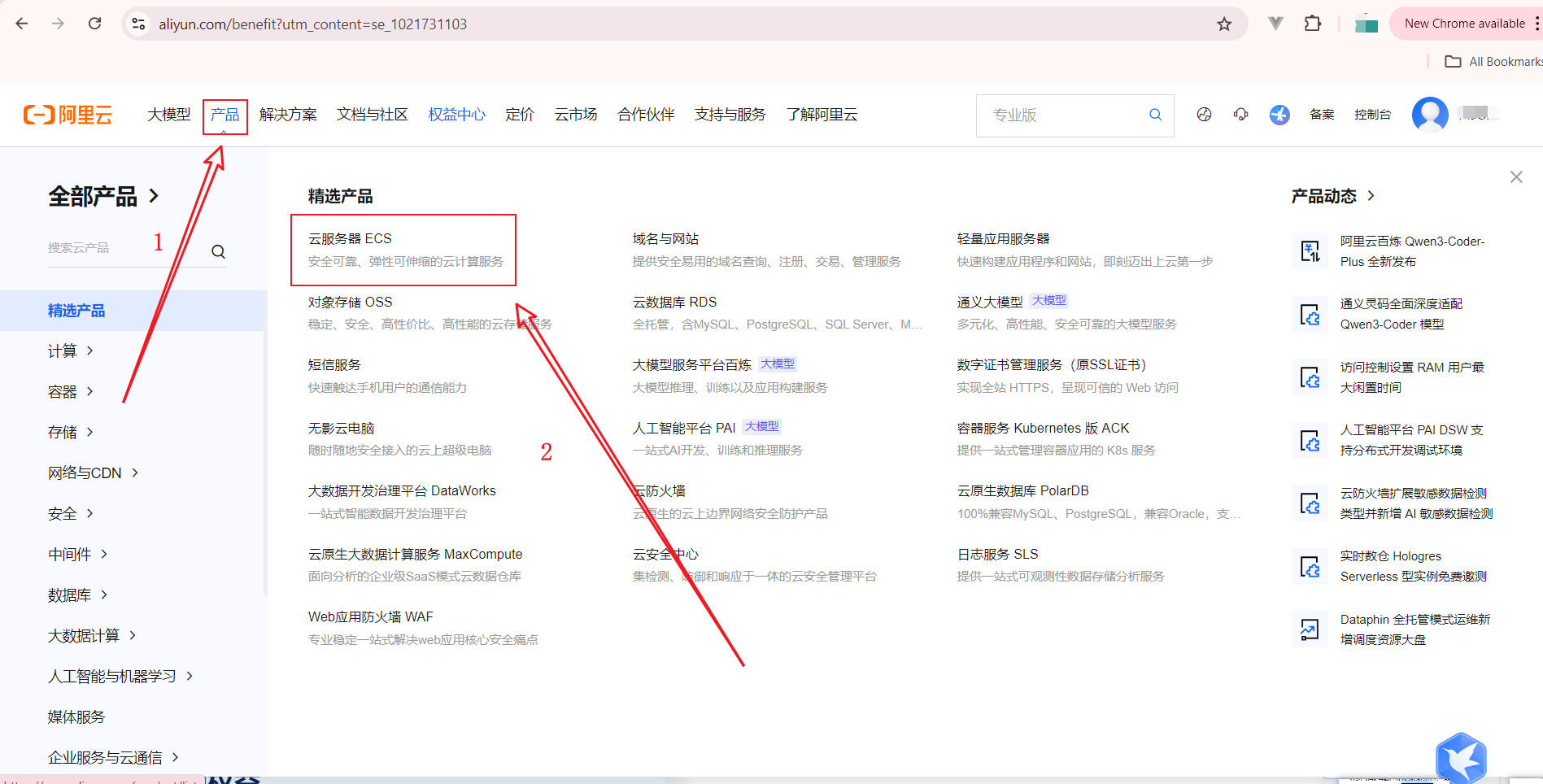Click the product search magnifier in sidebar
Viewport: 1543px width, 784px height.
(218, 251)
